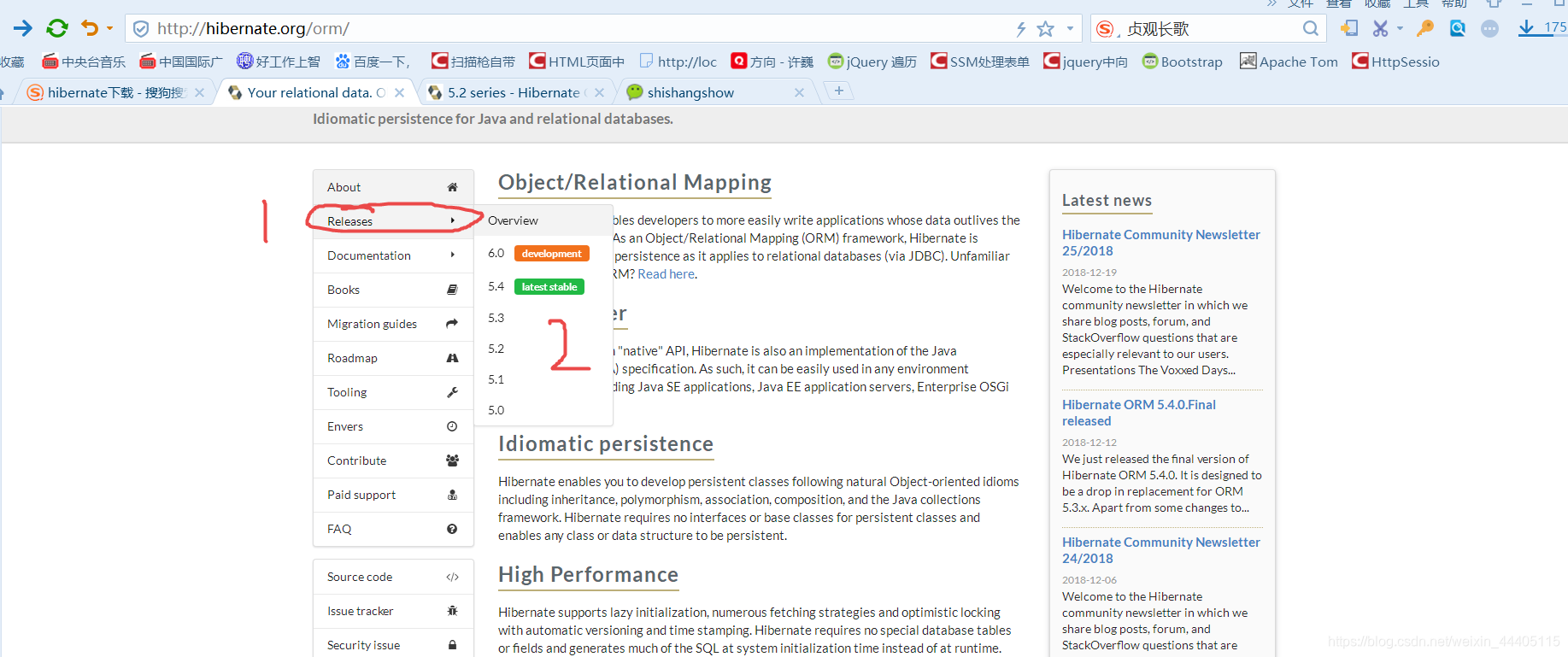Screen dimensions: 1568x657
Task: Open the 中国国际广 bookmark
Action: (x=181, y=62)
